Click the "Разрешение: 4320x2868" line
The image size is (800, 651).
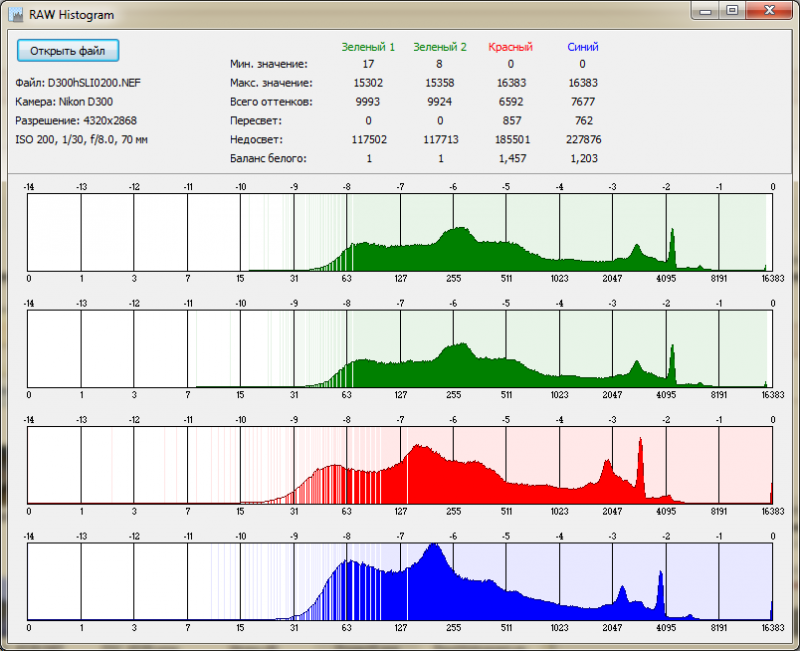(x=76, y=120)
